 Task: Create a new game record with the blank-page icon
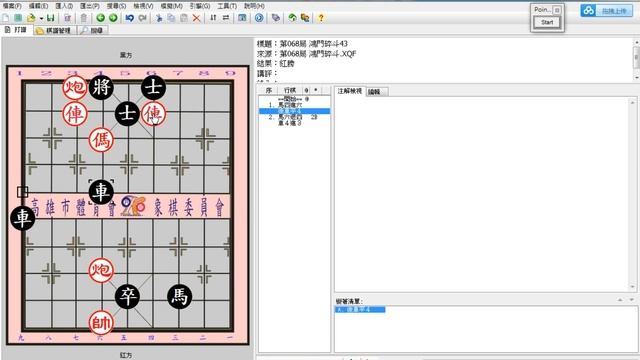6,18
